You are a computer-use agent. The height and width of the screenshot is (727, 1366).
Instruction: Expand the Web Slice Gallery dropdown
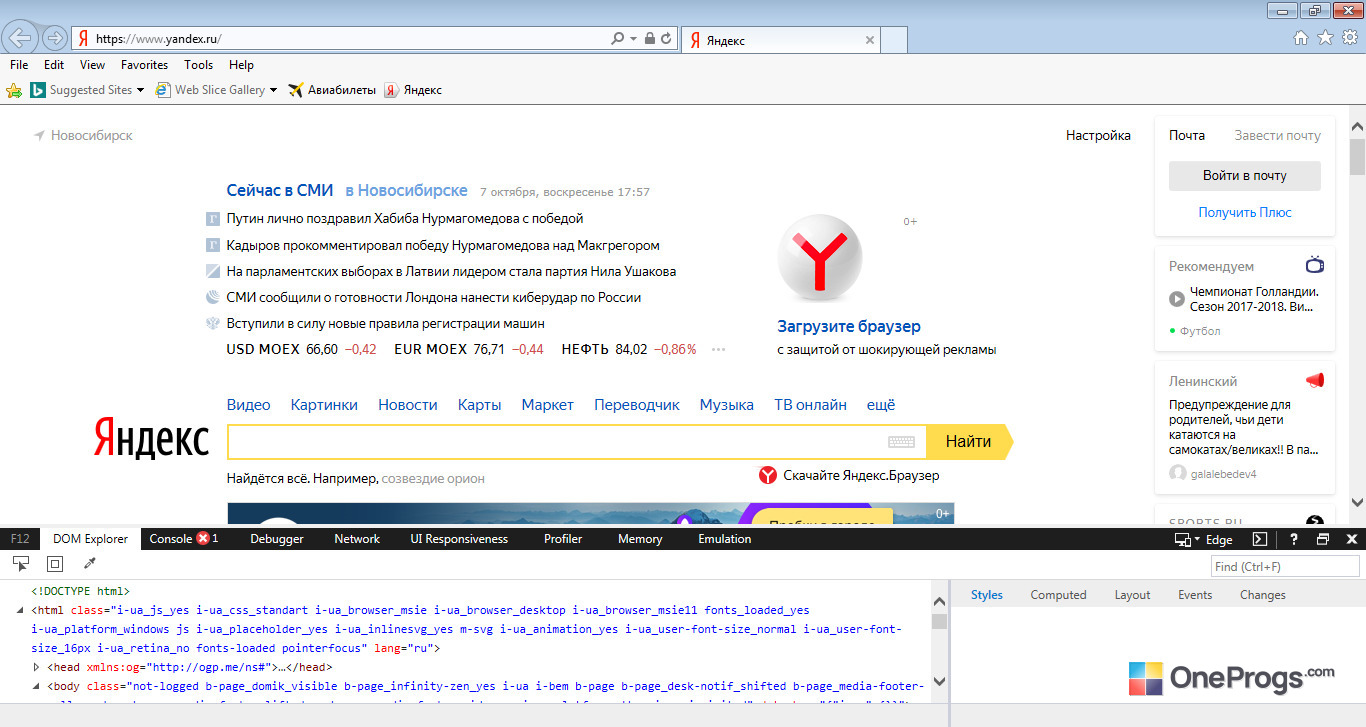click(x=273, y=90)
